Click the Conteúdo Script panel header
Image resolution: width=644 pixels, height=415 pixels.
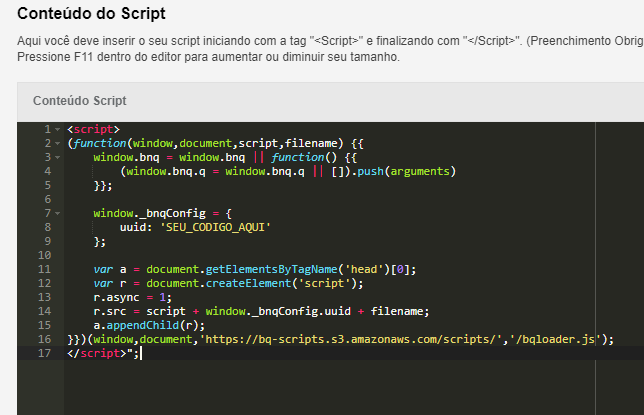click(331, 101)
